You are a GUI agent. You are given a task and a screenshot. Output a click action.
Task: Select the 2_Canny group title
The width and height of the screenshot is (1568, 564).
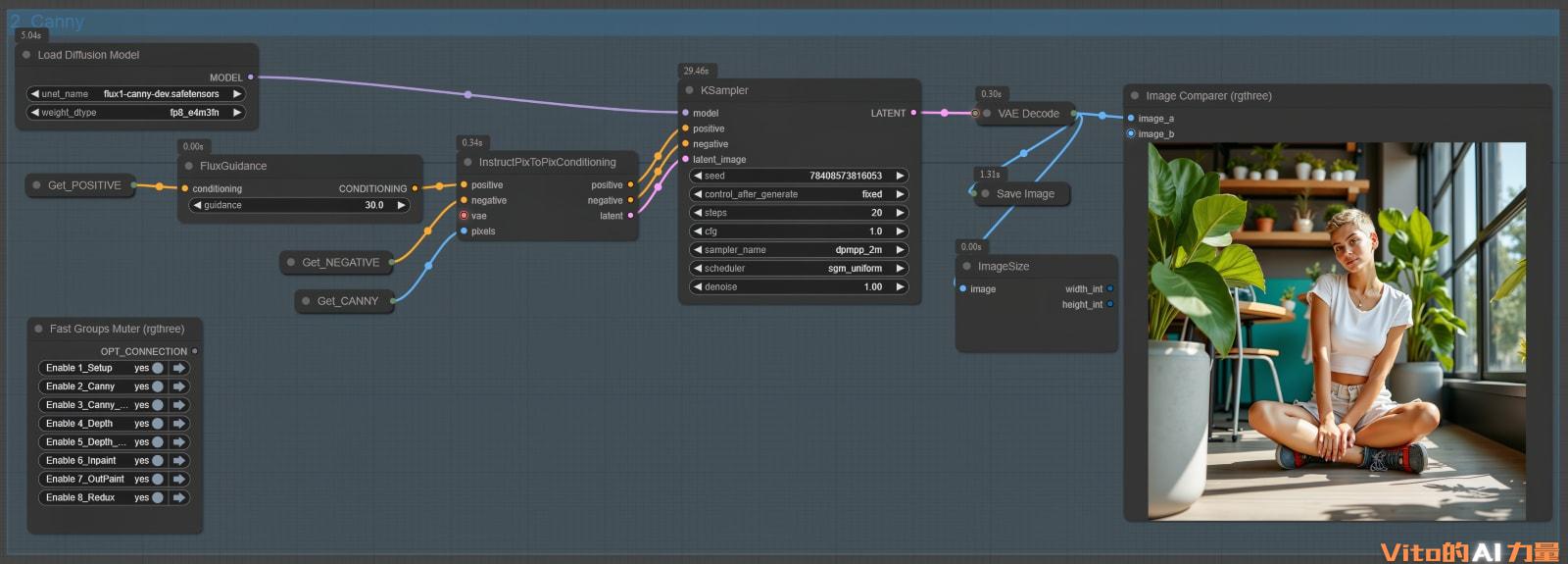point(47,22)
